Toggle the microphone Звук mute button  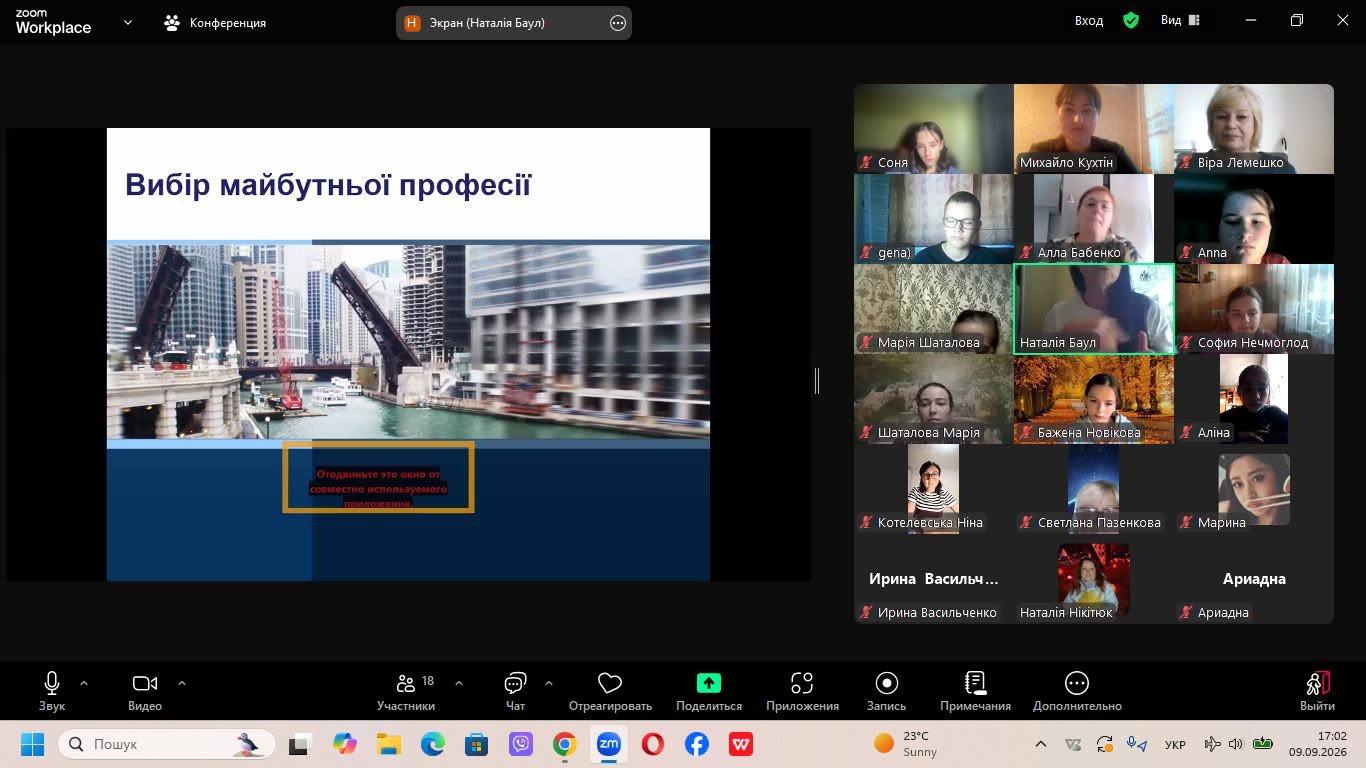pos(52,683)
